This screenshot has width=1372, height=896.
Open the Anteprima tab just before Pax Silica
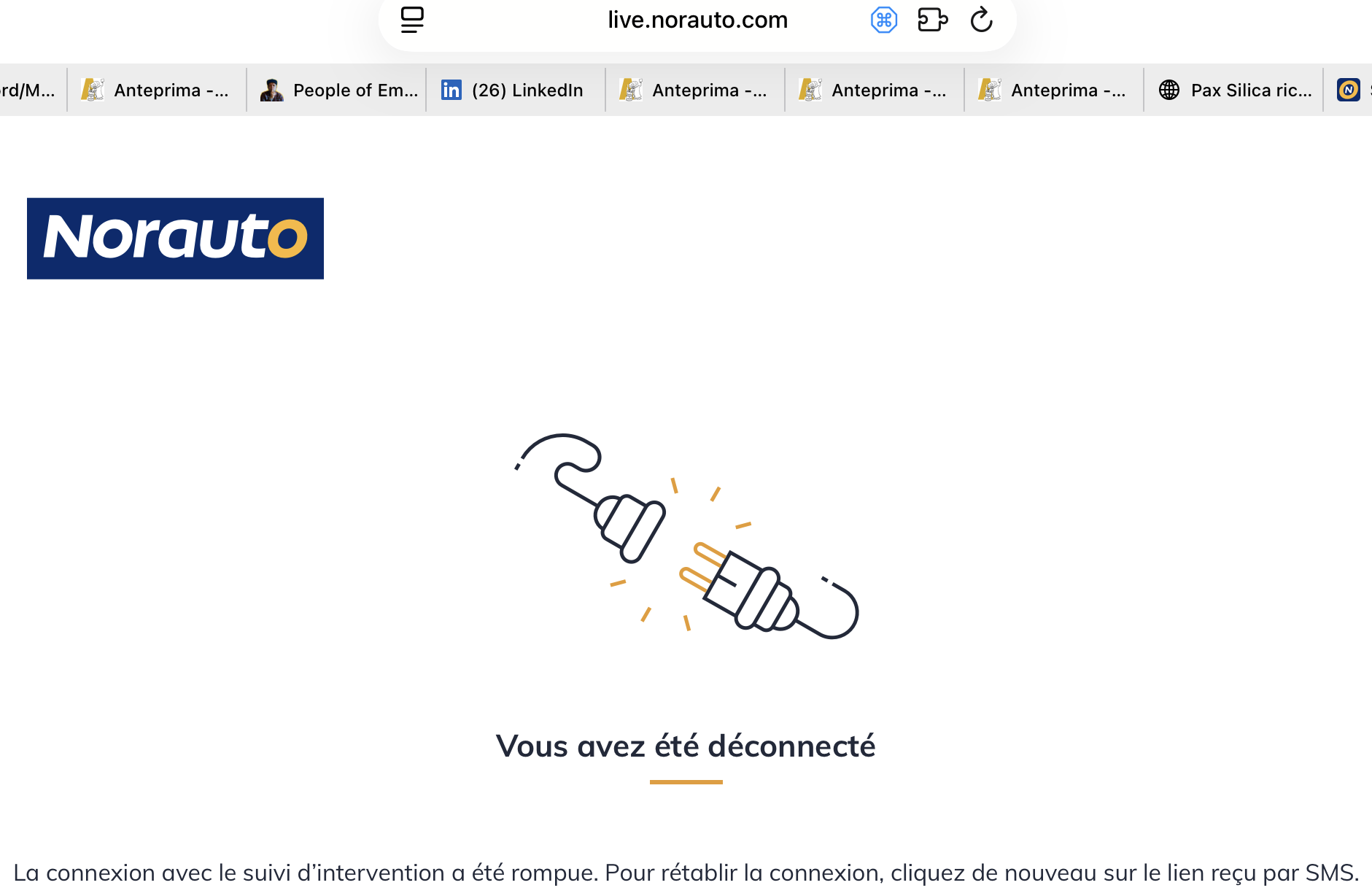pos(1054,90)
